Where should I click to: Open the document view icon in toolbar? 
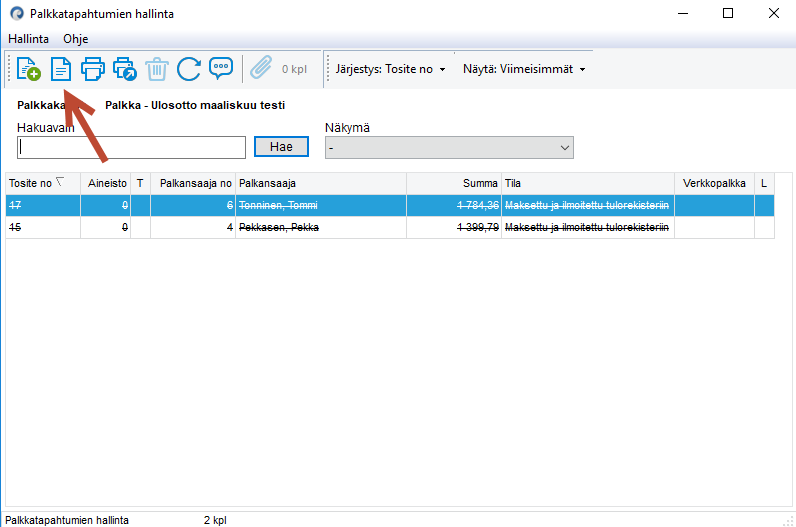[x=61, y=69]
